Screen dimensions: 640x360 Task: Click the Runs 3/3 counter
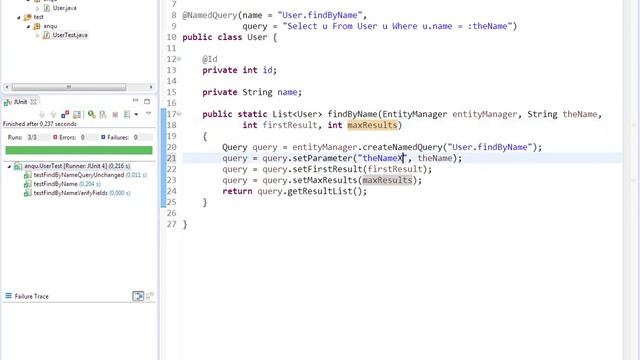click(x=22, y=138)
